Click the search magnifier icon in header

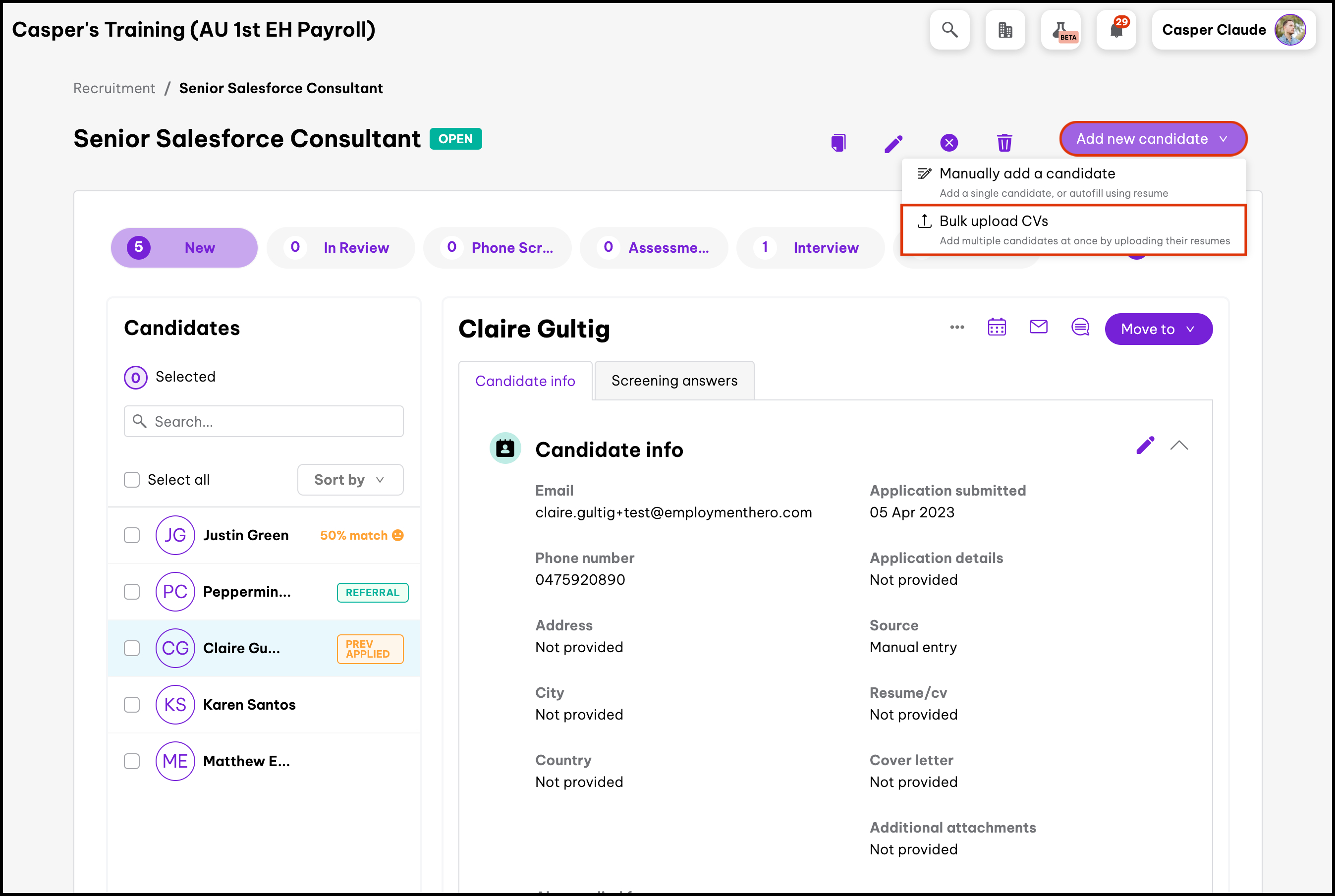949,30
